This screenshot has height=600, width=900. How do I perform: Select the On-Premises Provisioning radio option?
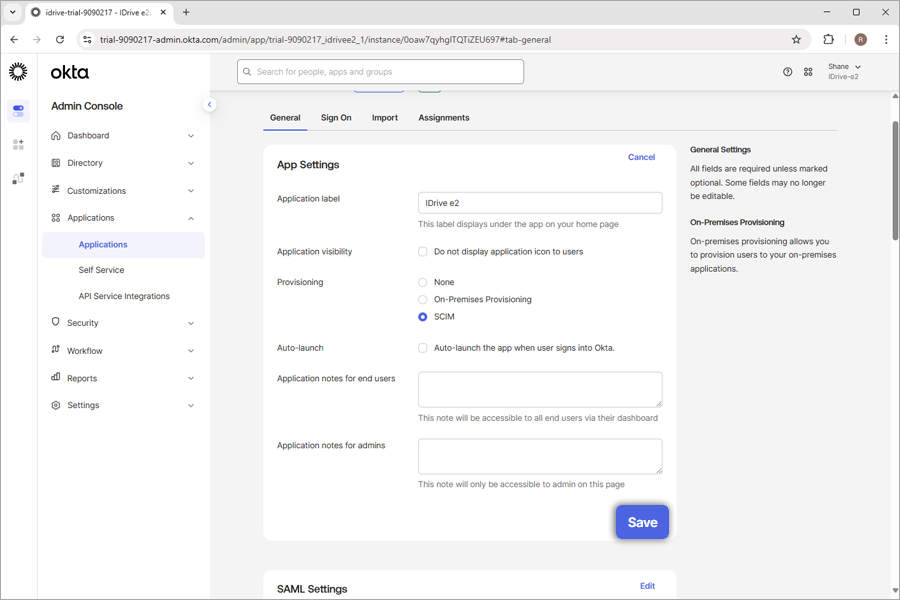click(x=423, y=300)
